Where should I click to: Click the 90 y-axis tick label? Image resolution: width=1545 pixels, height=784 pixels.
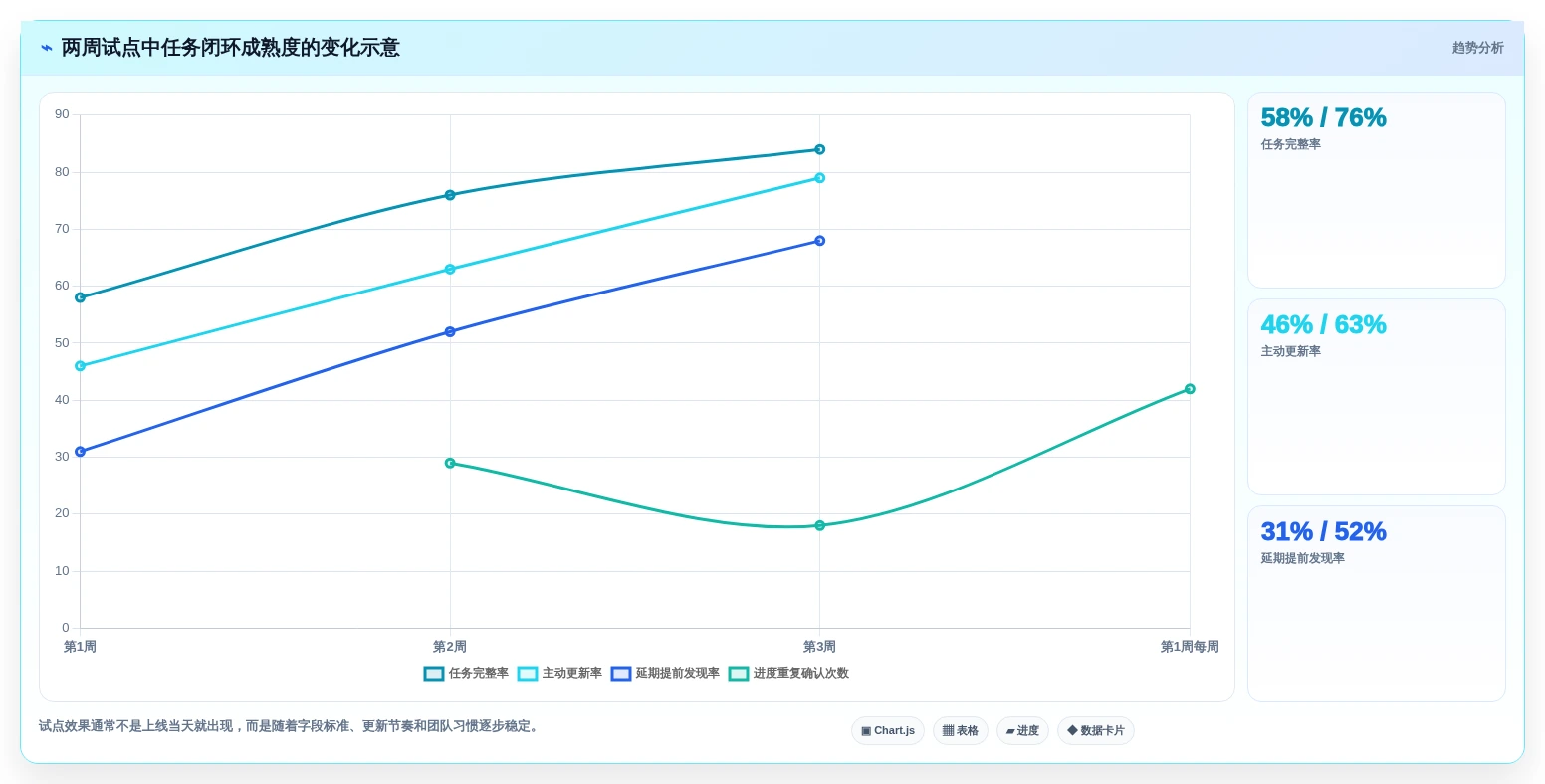tap(63, 114)
